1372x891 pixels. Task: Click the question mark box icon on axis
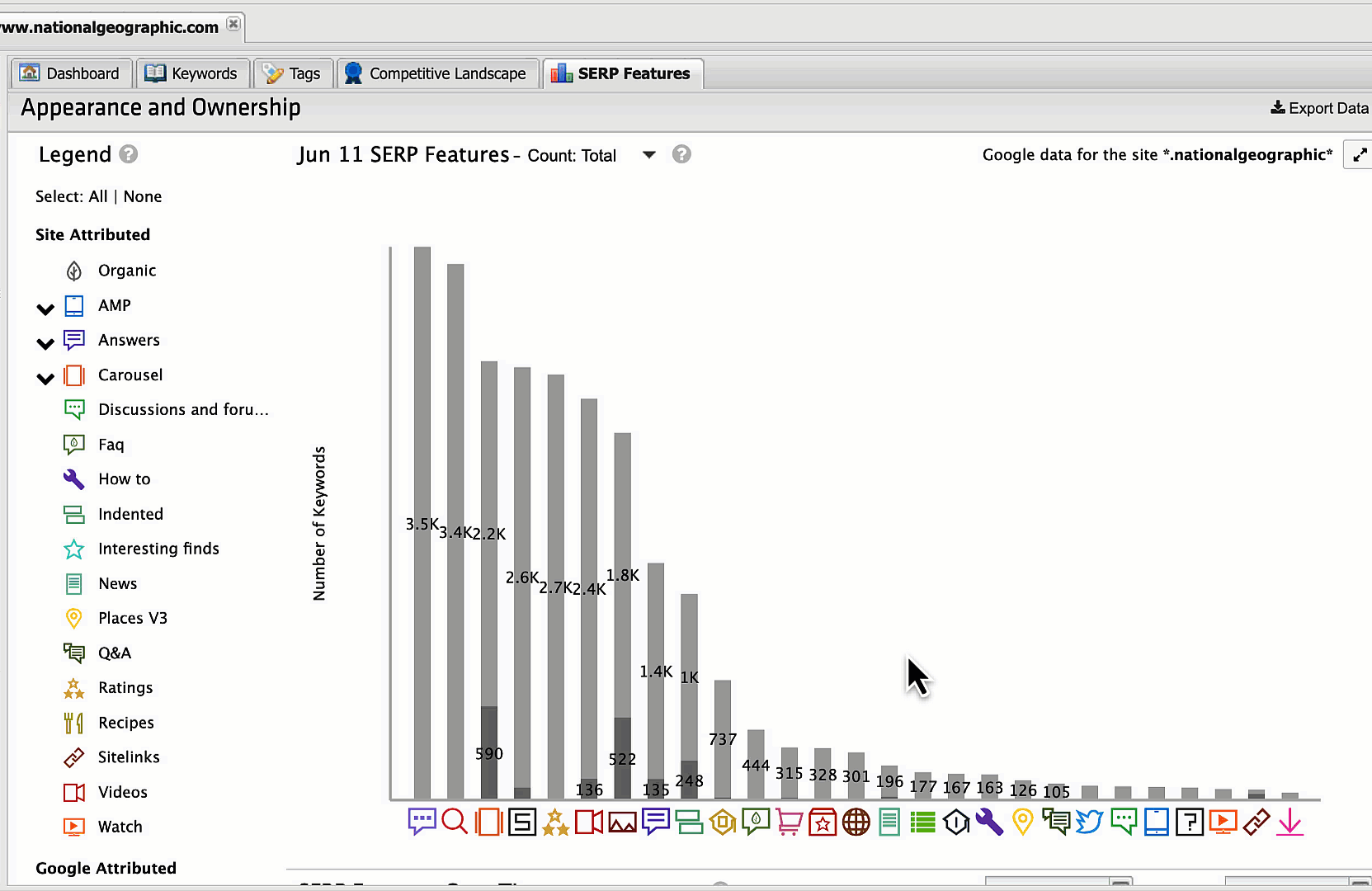click(1189, 822)
